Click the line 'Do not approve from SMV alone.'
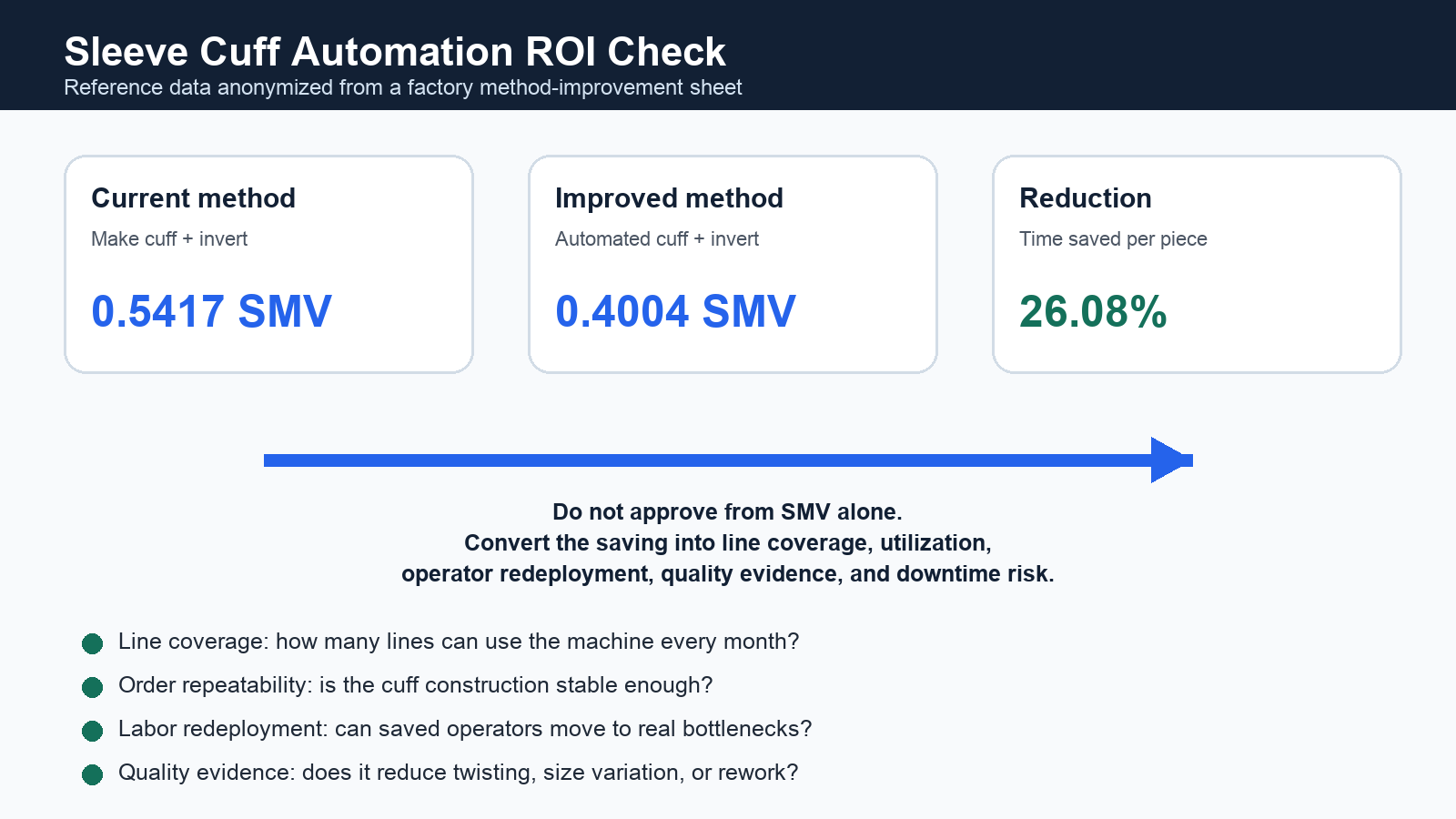Viewport: 1456px width, 819px height. (x=727, y=511)
